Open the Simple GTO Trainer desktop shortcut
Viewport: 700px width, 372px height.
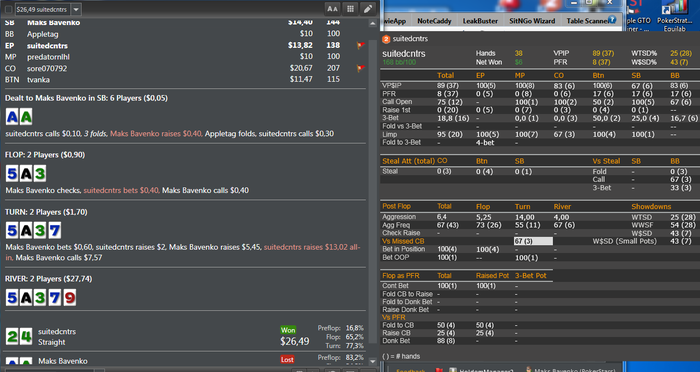pos(639,16)
